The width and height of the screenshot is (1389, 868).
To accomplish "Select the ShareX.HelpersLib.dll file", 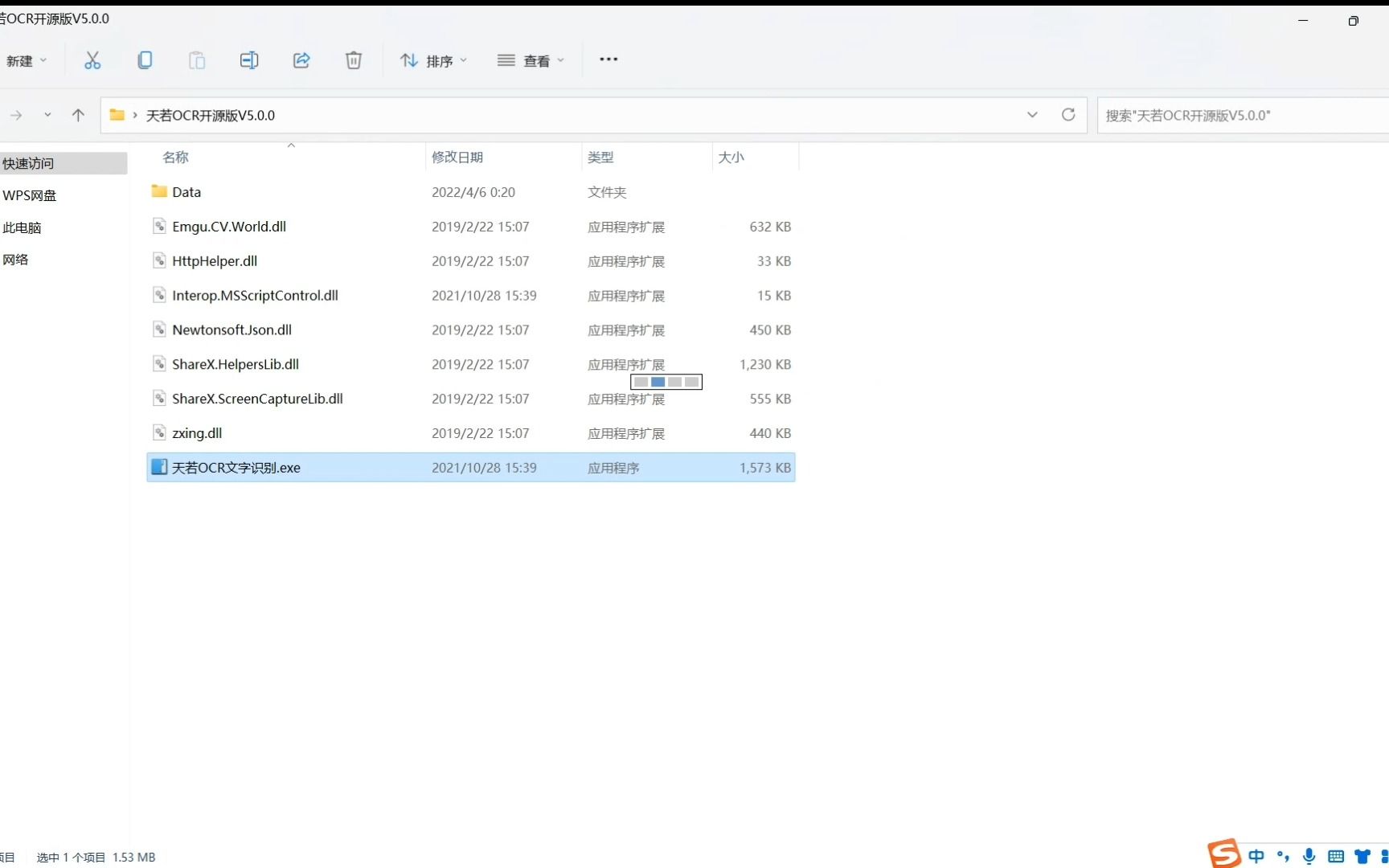I will coord(471,364).
